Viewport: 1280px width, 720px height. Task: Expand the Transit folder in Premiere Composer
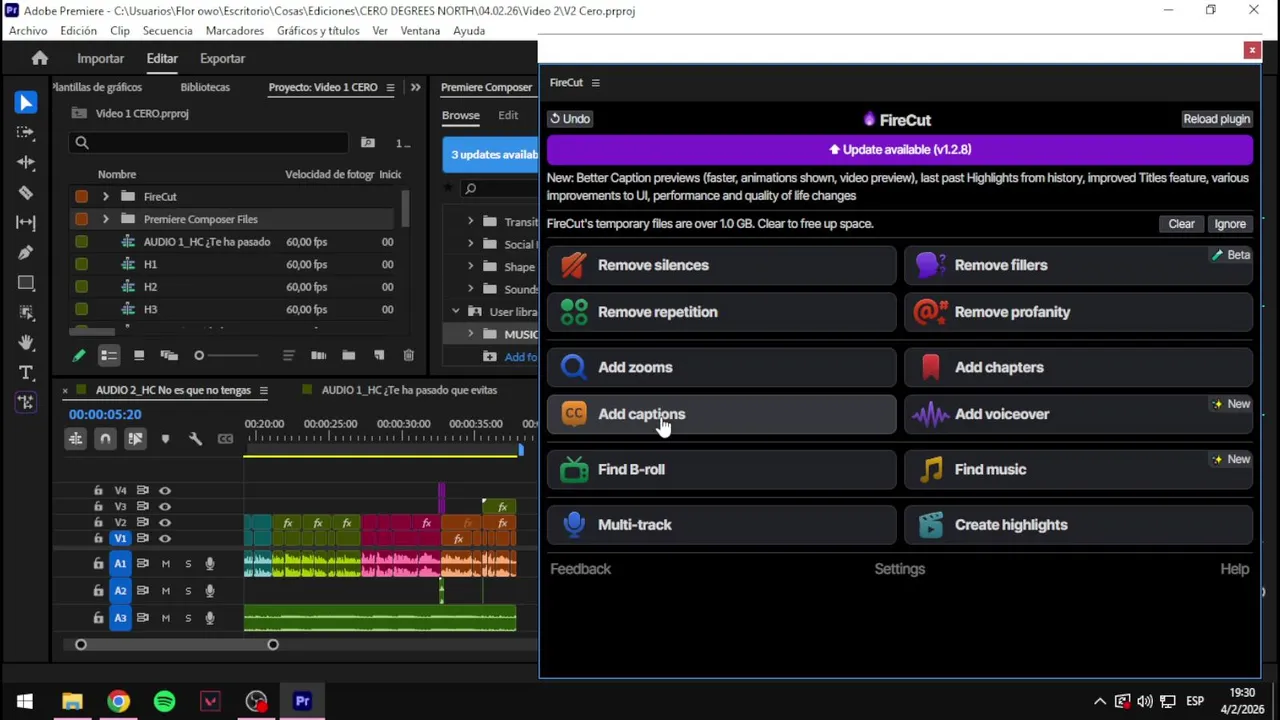coord(470,222)
